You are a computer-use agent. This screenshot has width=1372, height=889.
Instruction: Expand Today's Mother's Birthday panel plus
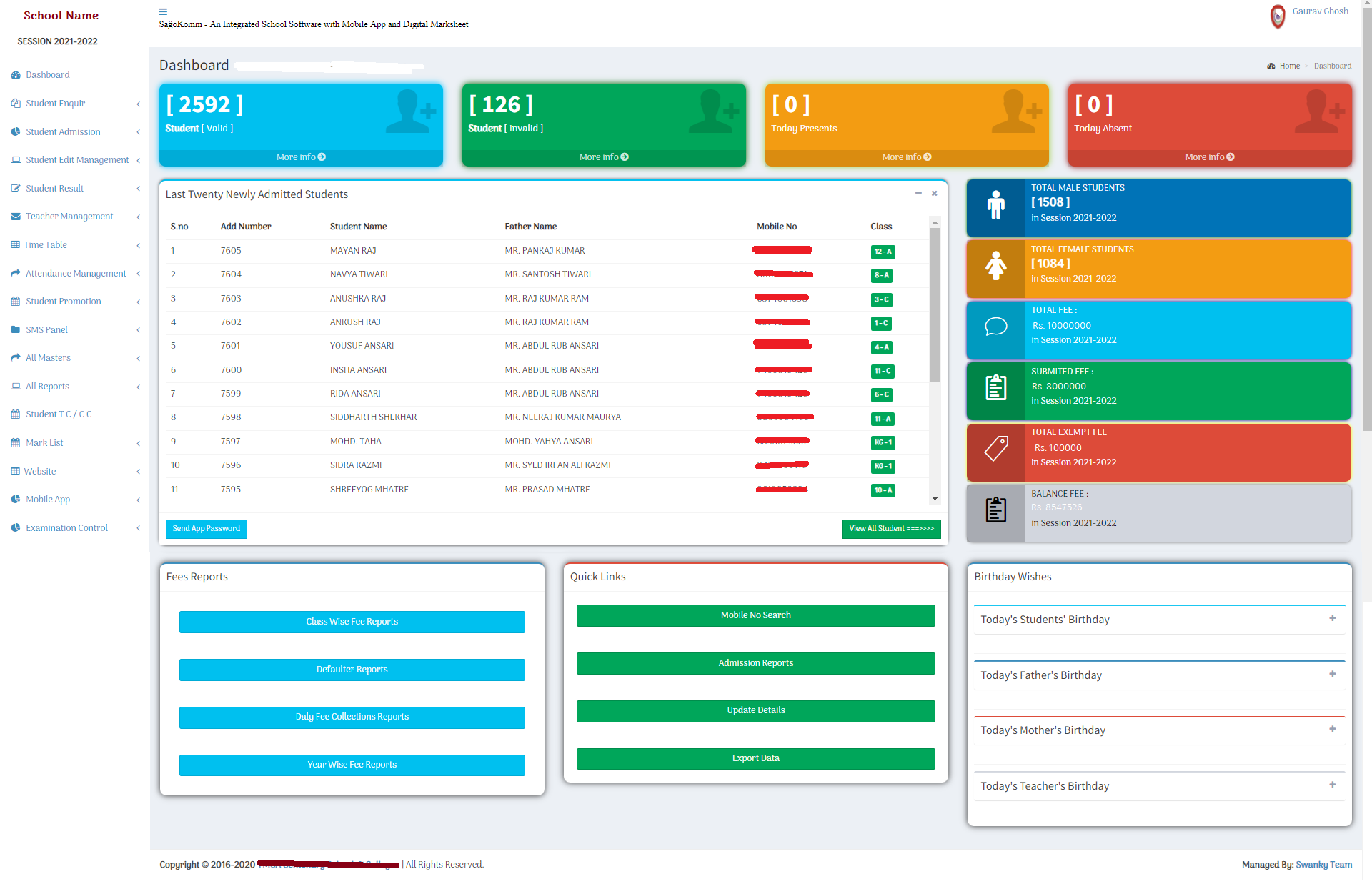point(1332,730)
